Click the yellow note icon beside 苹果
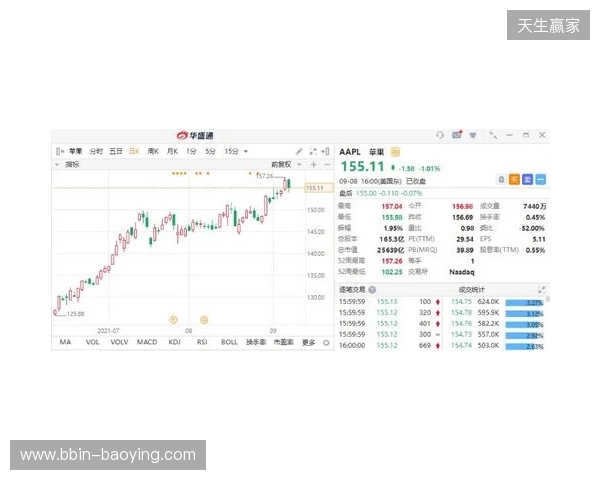The image size is (600, 480). pyautogui.click(x=395, y=152)
